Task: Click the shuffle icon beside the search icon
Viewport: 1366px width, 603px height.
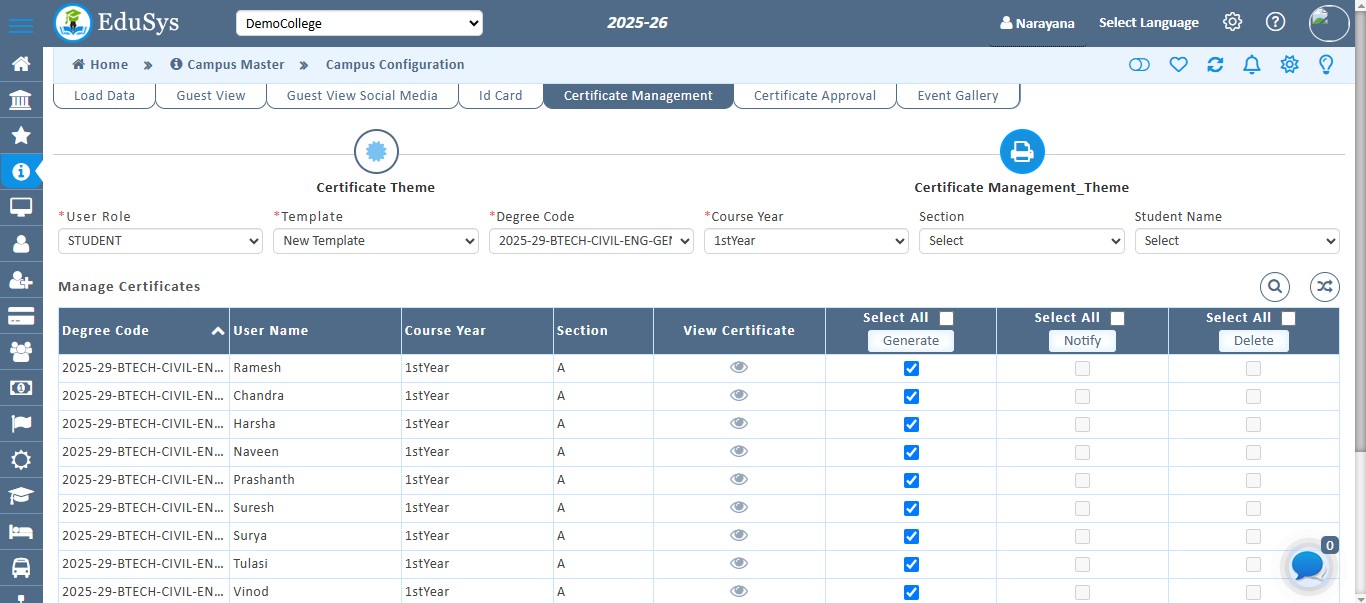Action: click(x=1324, y=286)
